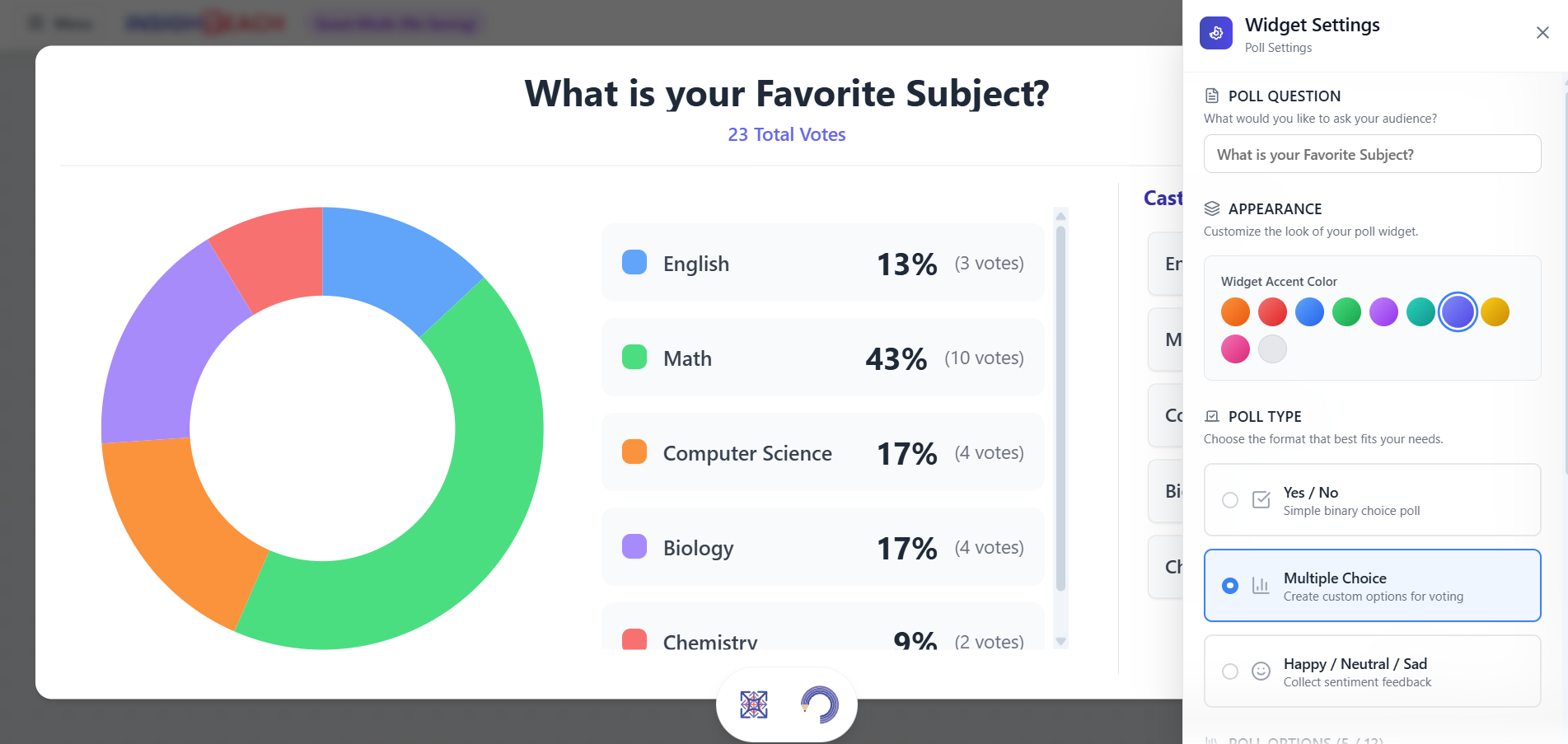Choose the pink accent color swatch

coord(1235,349)
